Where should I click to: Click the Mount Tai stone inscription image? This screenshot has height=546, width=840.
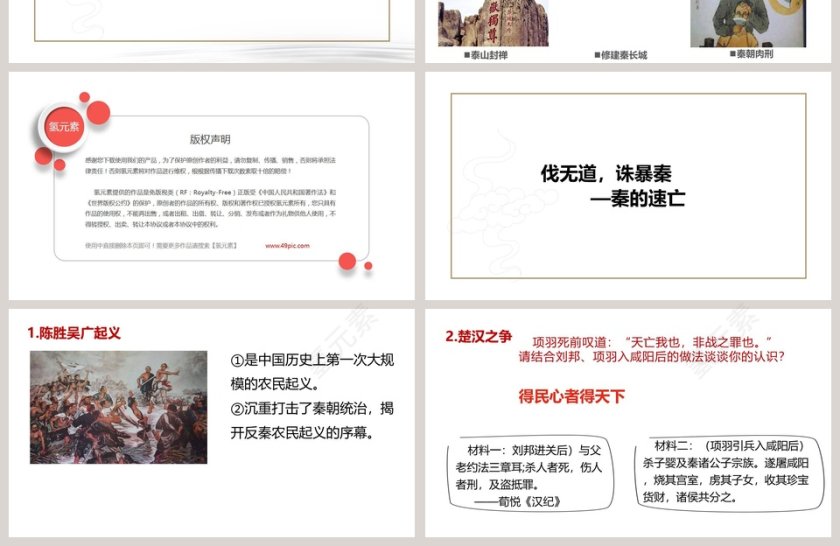[493, 23]
